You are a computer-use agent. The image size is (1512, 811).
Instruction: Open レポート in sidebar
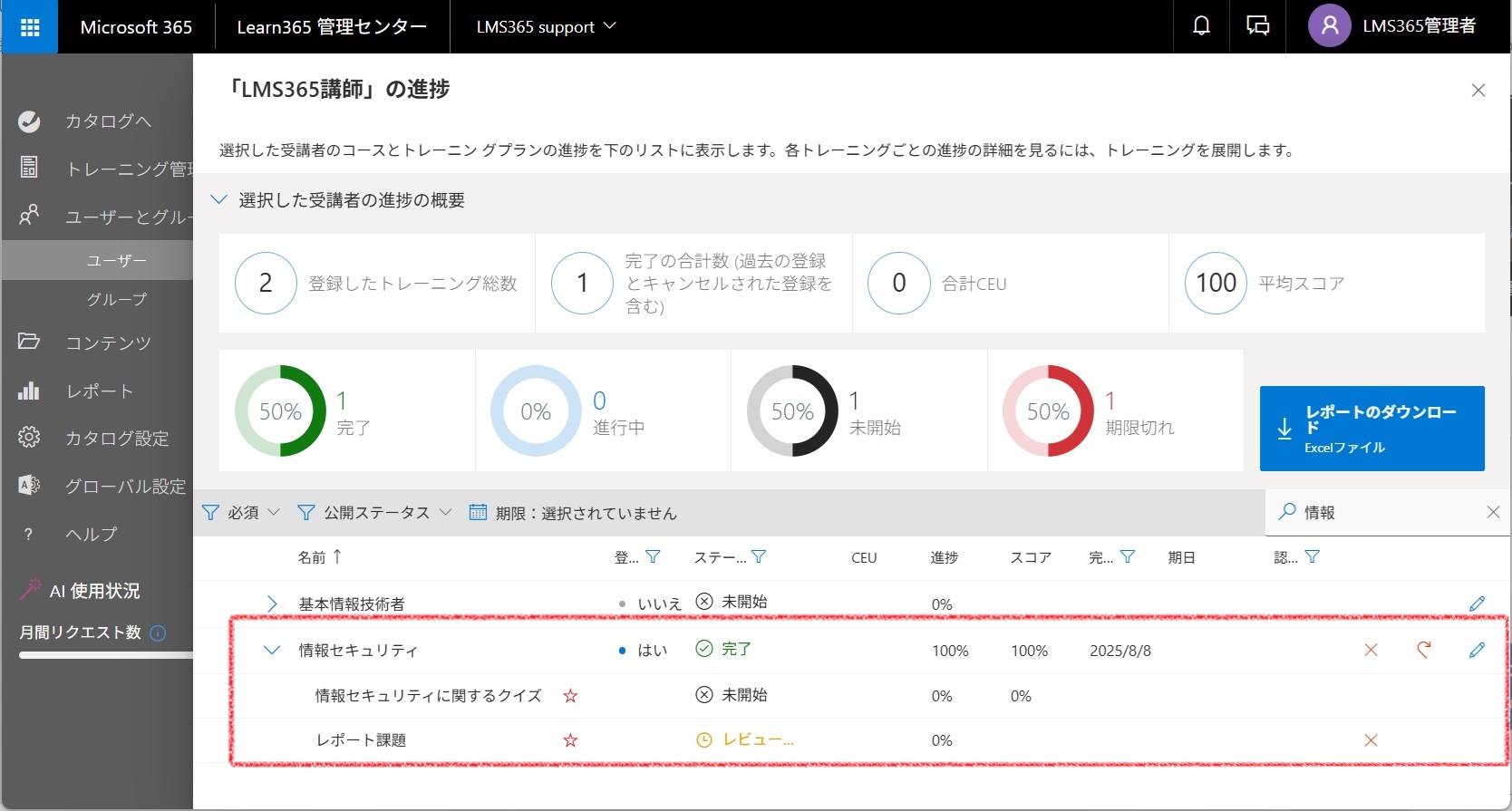[98, 391]
